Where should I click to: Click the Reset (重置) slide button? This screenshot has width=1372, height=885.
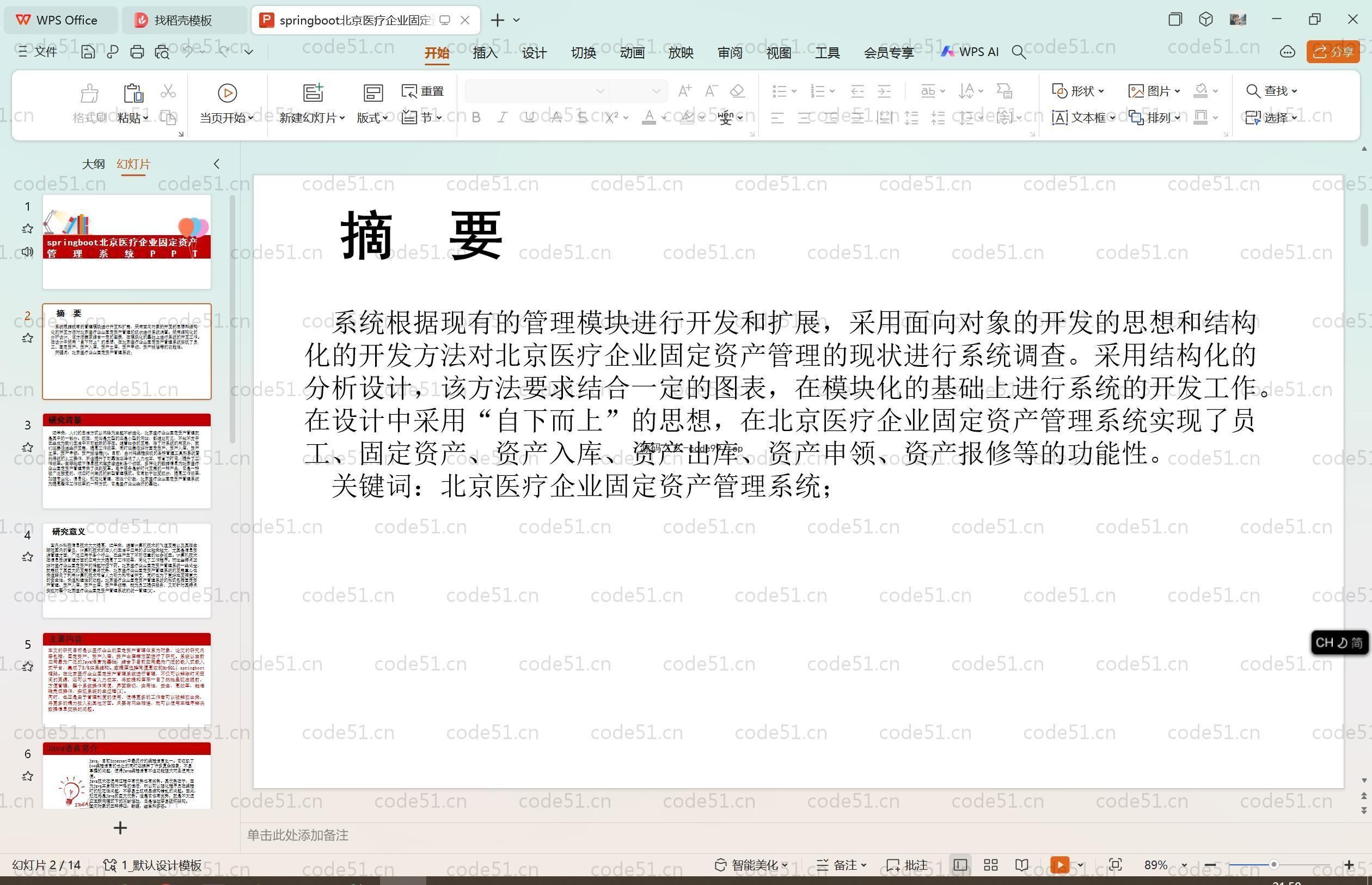(423, 91)
